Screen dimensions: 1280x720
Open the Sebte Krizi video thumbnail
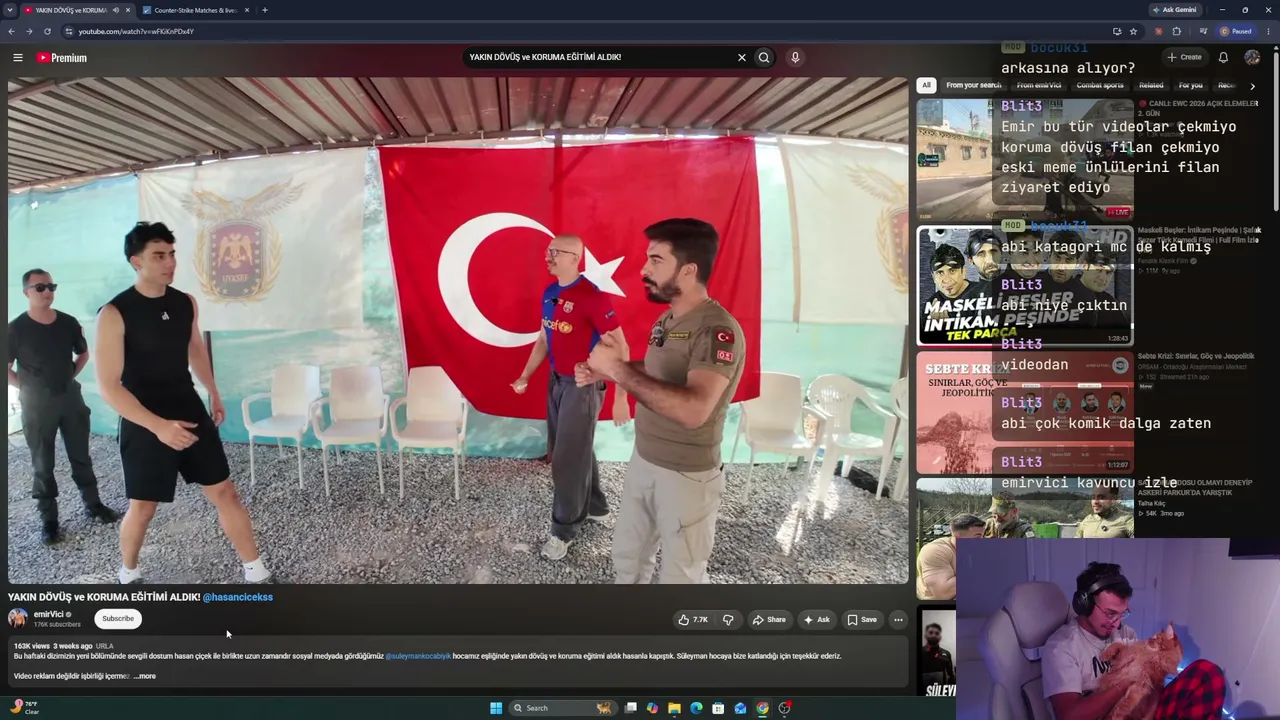tap(1025, 412)
